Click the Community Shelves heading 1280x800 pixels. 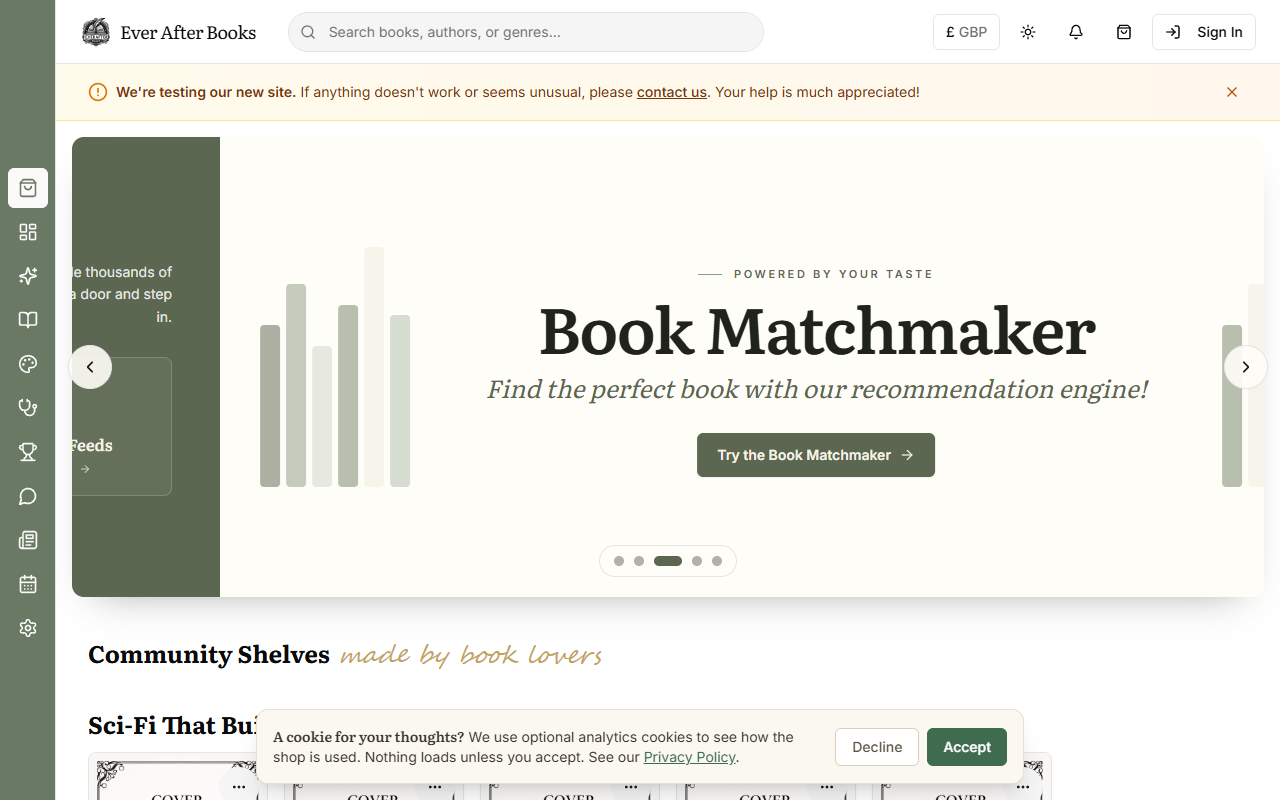pos(209,654)
